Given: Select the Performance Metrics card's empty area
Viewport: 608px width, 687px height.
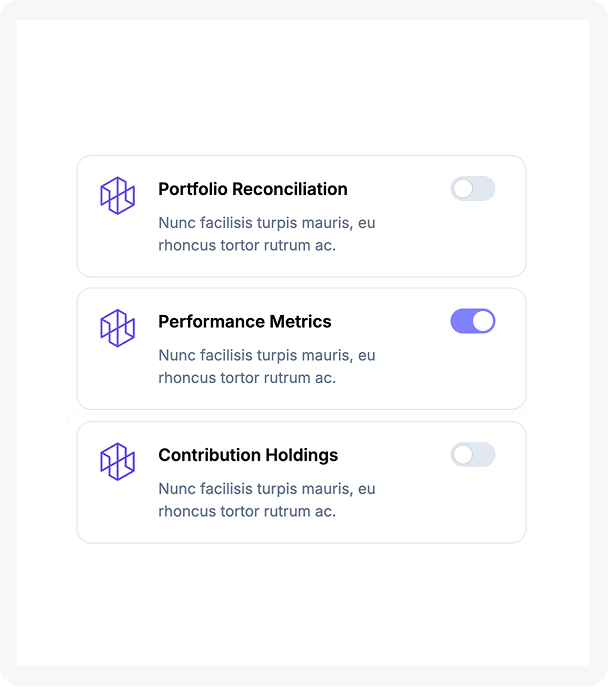Looking at the screenshot, I should pyautogui.click(x=450, y=378).
